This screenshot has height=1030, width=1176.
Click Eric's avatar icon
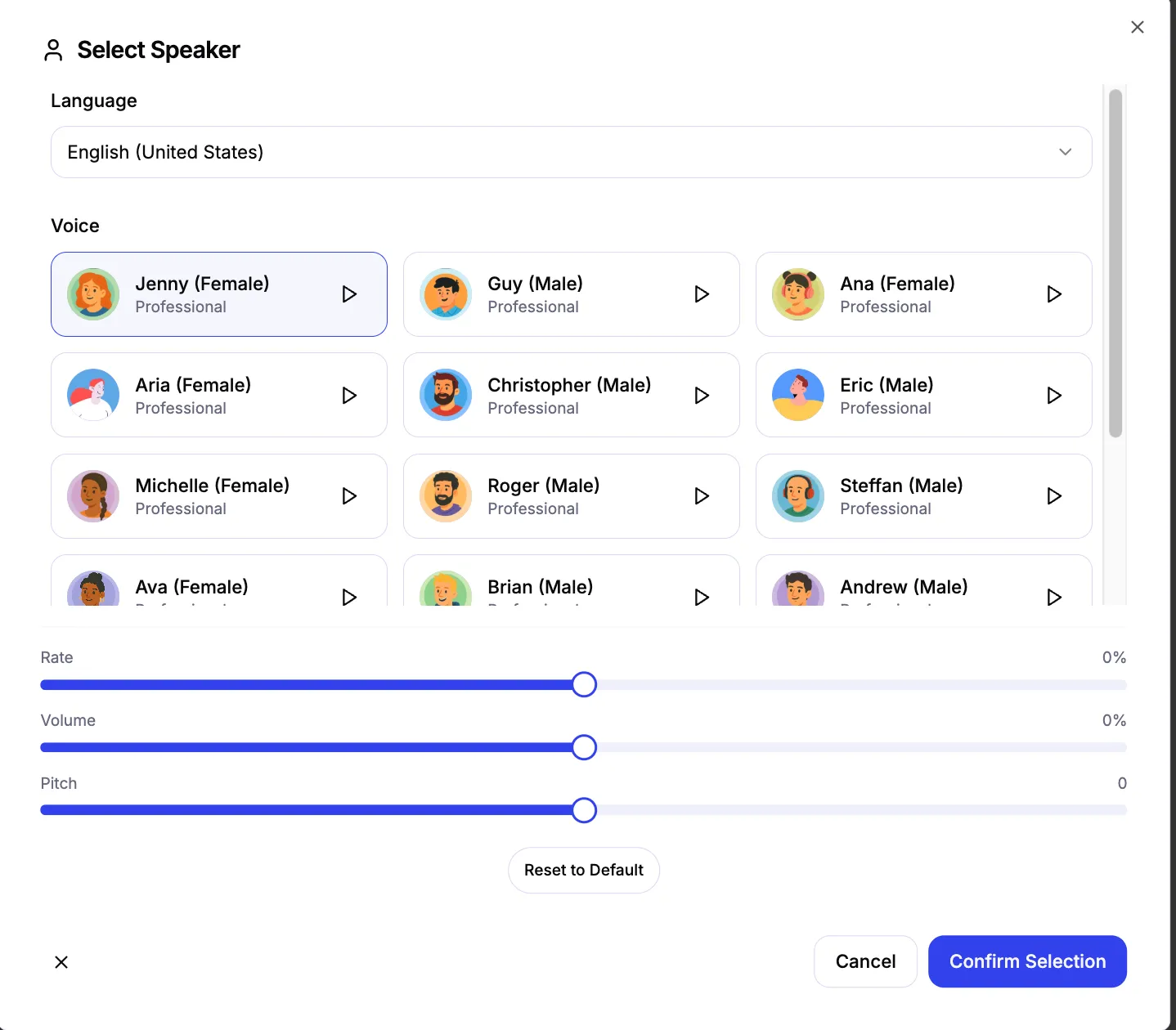coord(797,395)
